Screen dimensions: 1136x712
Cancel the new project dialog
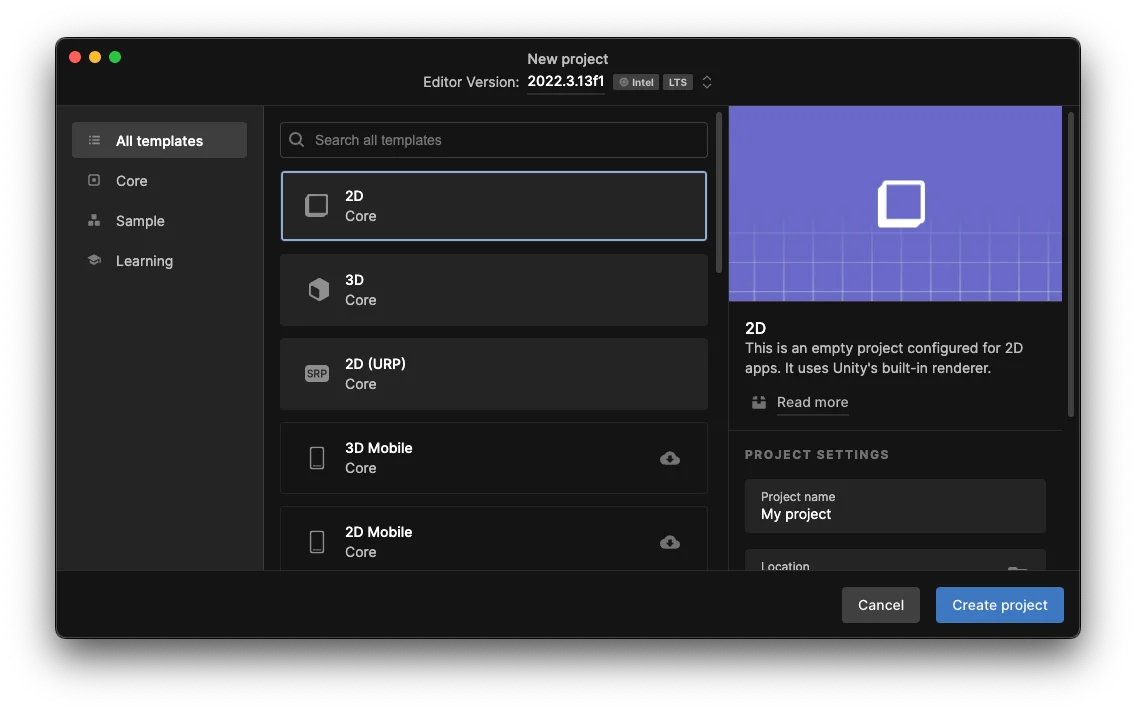click(881, 605)
